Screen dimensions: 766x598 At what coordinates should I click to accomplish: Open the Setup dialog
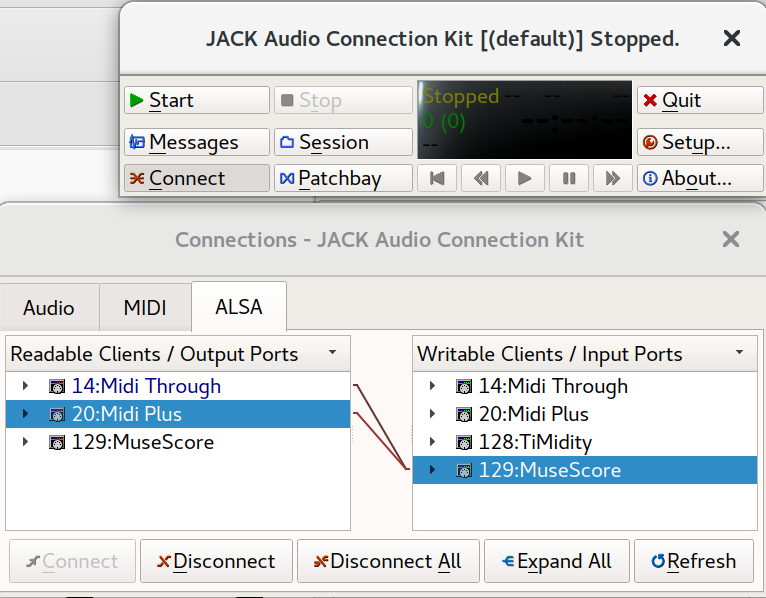point(700,142)
